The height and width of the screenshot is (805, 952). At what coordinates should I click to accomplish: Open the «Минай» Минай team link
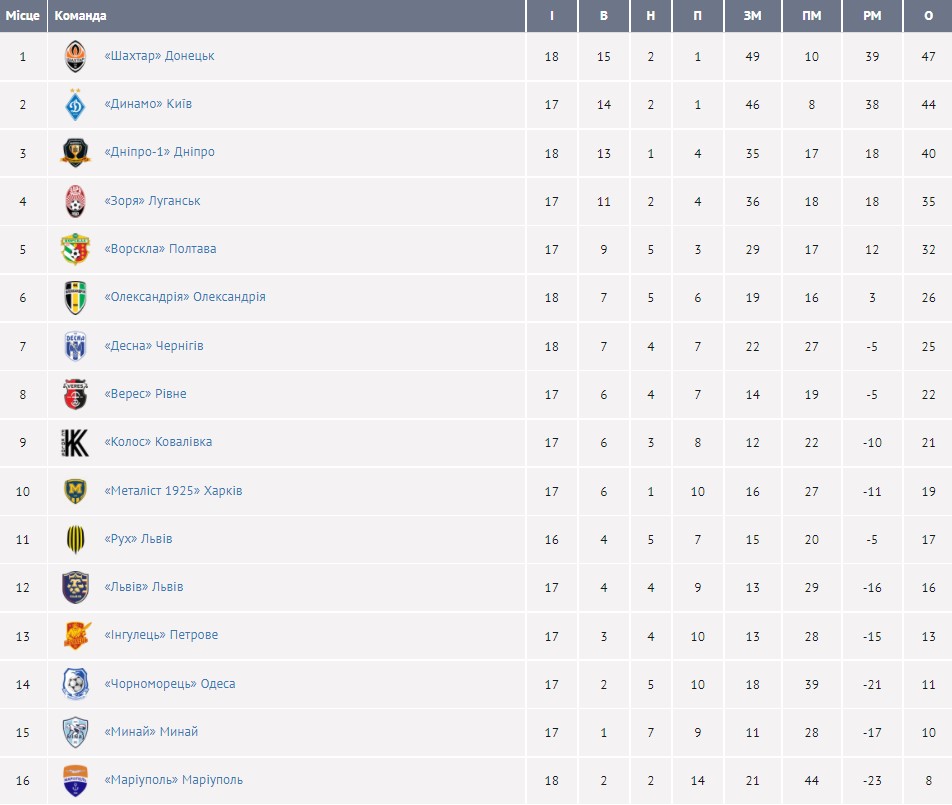151,732
